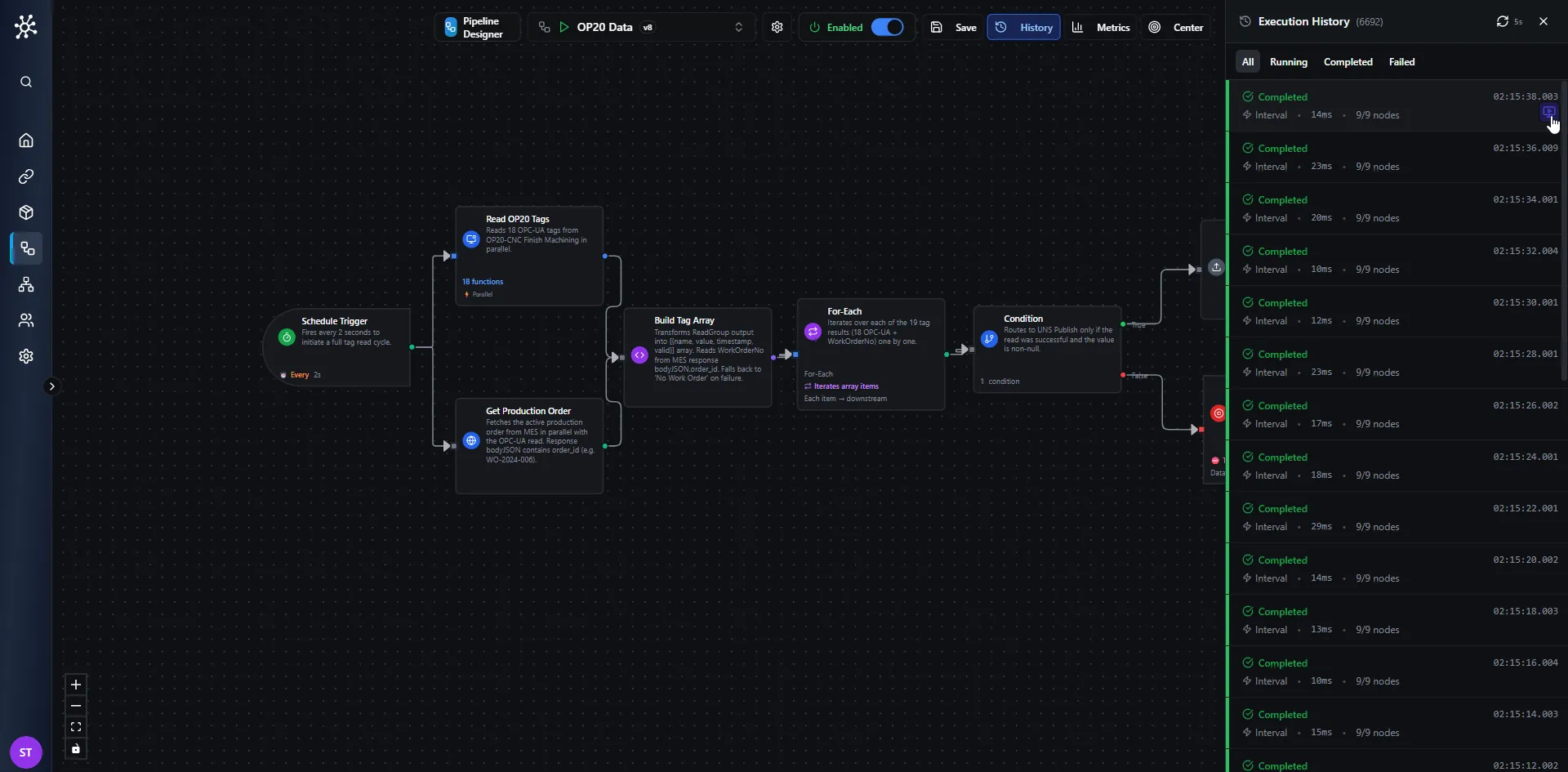
Task: Zoom in on the canvas with plus button
Action: 76,685
